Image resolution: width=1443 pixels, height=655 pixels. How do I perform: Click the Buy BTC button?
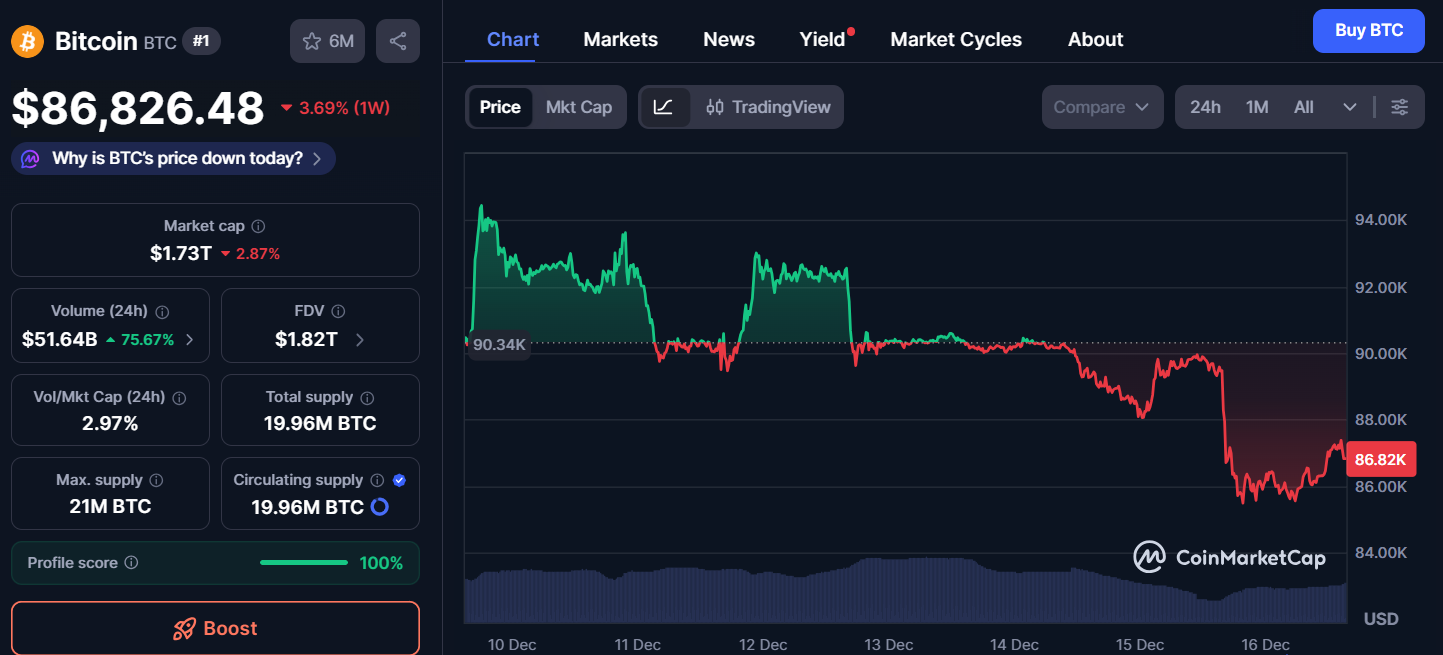pos(1368,31)
